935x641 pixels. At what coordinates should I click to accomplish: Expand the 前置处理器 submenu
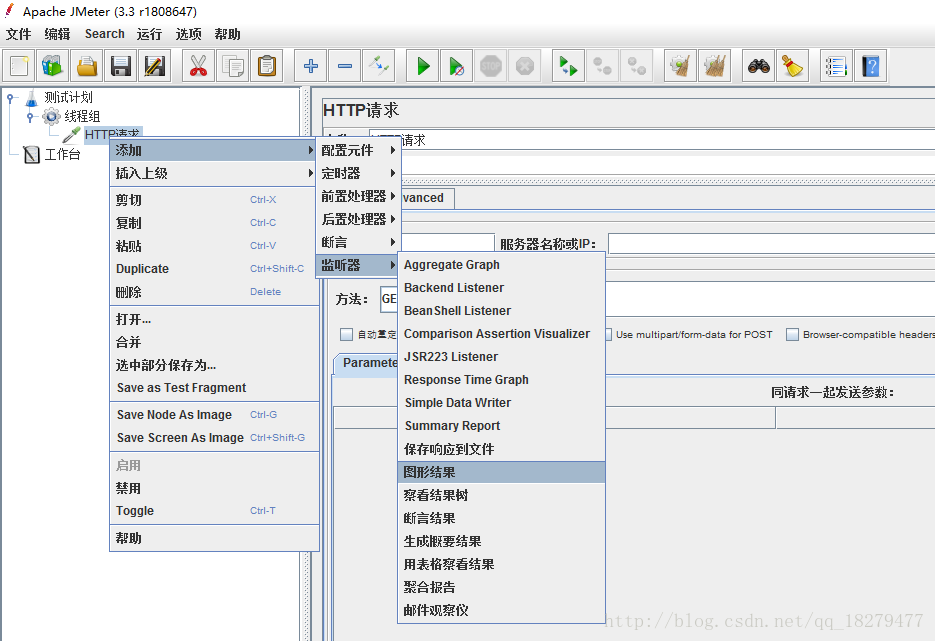(358, 196)
